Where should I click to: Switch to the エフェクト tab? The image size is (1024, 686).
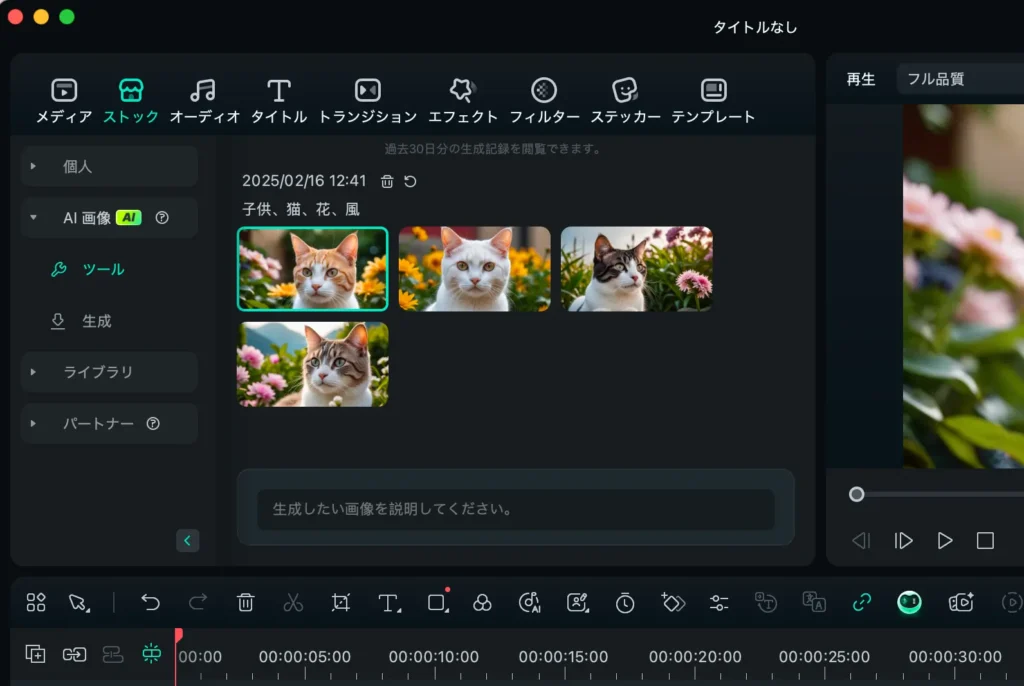point(462,101)
